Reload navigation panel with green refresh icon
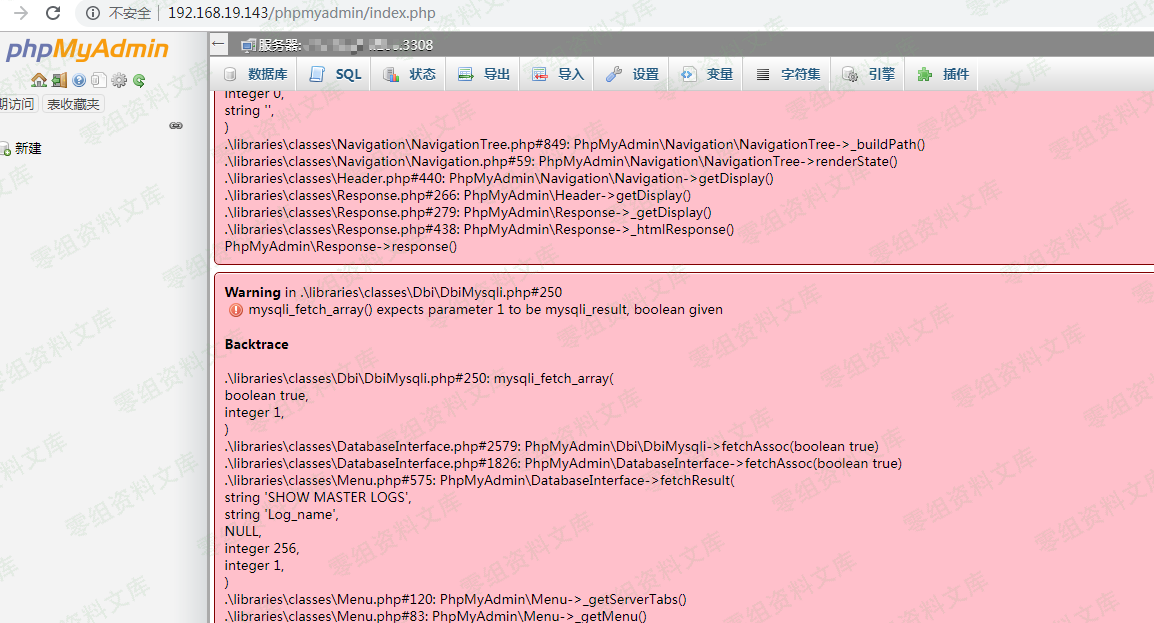 (139, 80)
